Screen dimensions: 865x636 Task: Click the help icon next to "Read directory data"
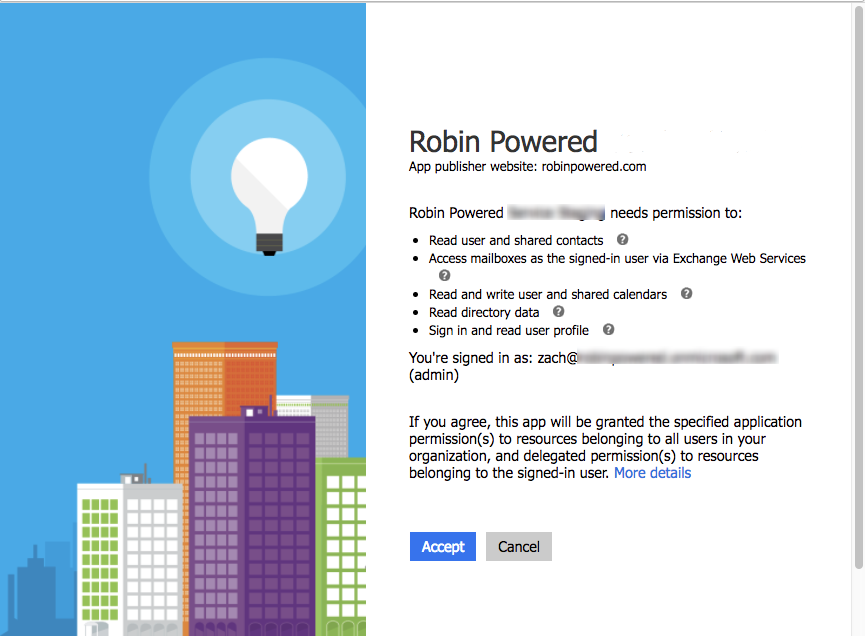558,312
